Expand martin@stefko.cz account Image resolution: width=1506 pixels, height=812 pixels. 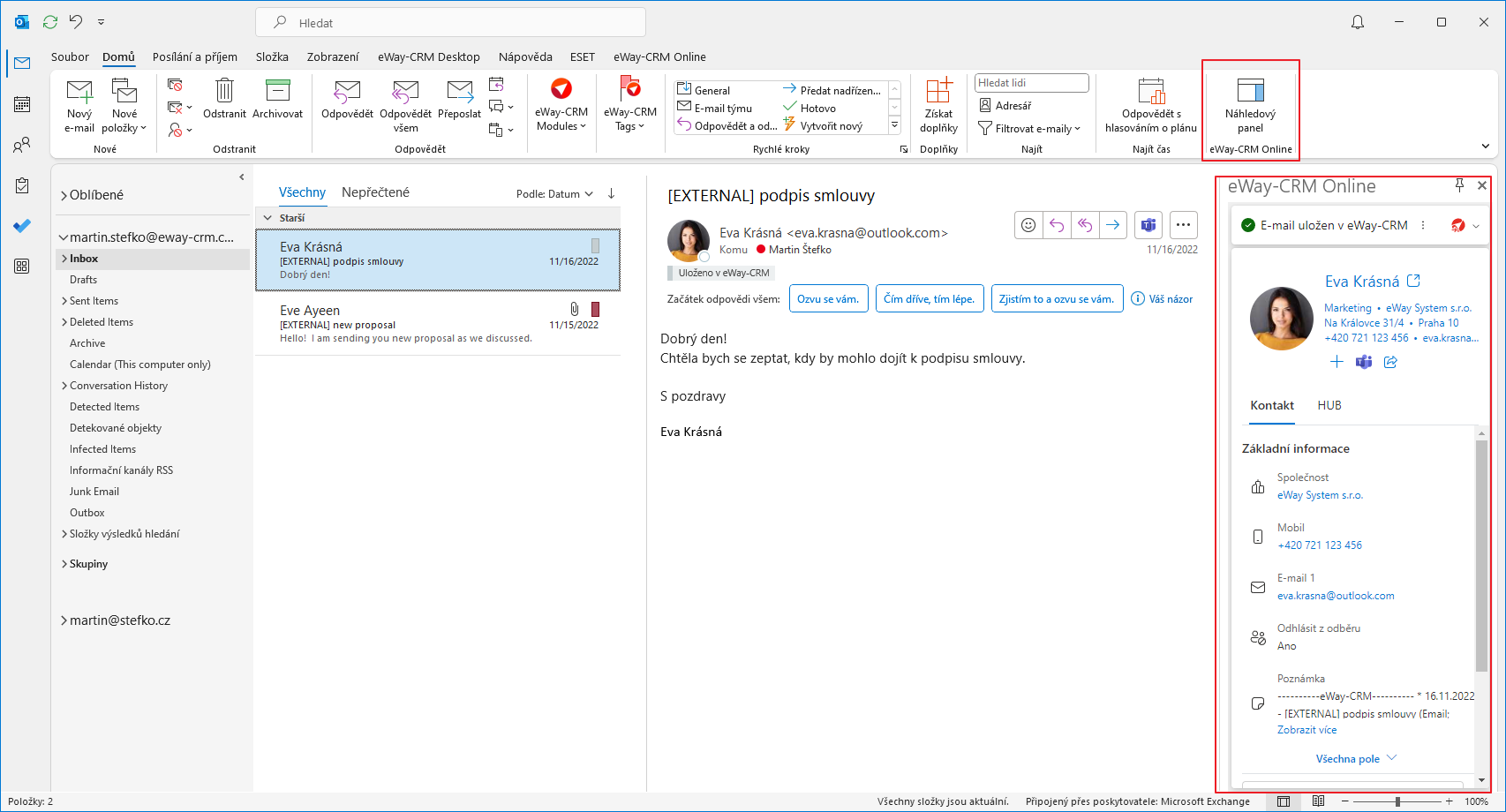pyautogui.click(x=64, y=620)
